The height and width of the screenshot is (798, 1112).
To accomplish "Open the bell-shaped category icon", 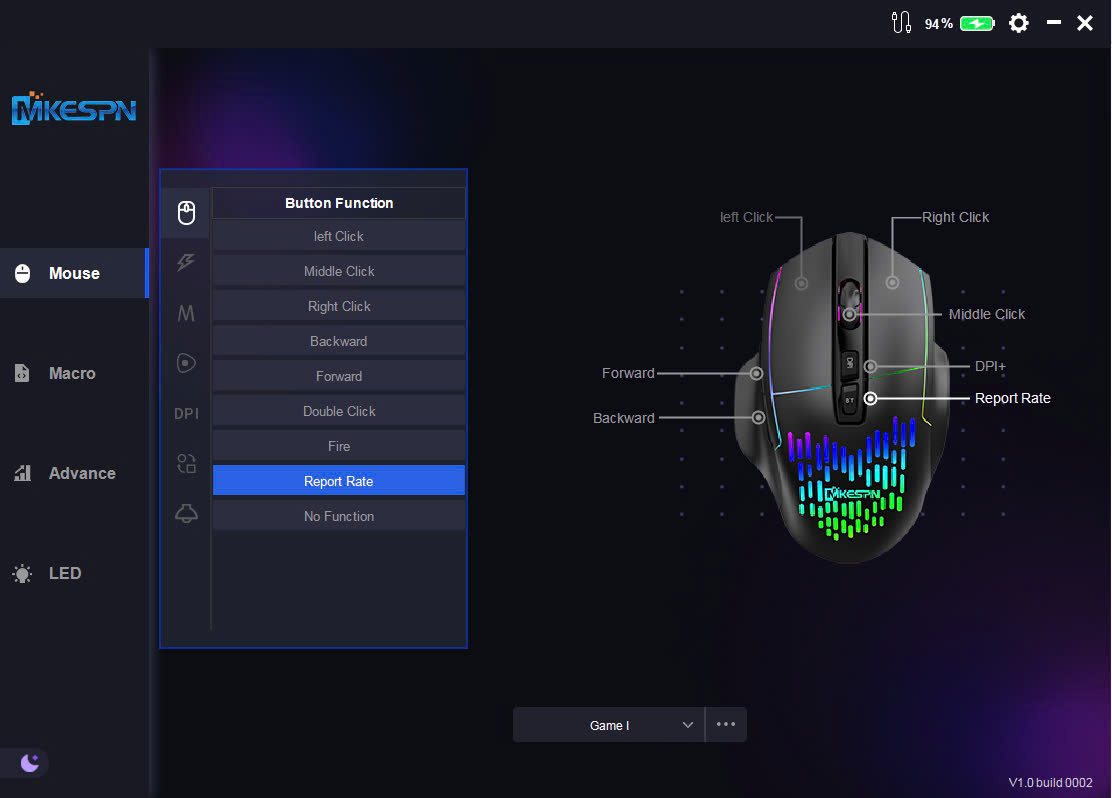I will 186,514.
